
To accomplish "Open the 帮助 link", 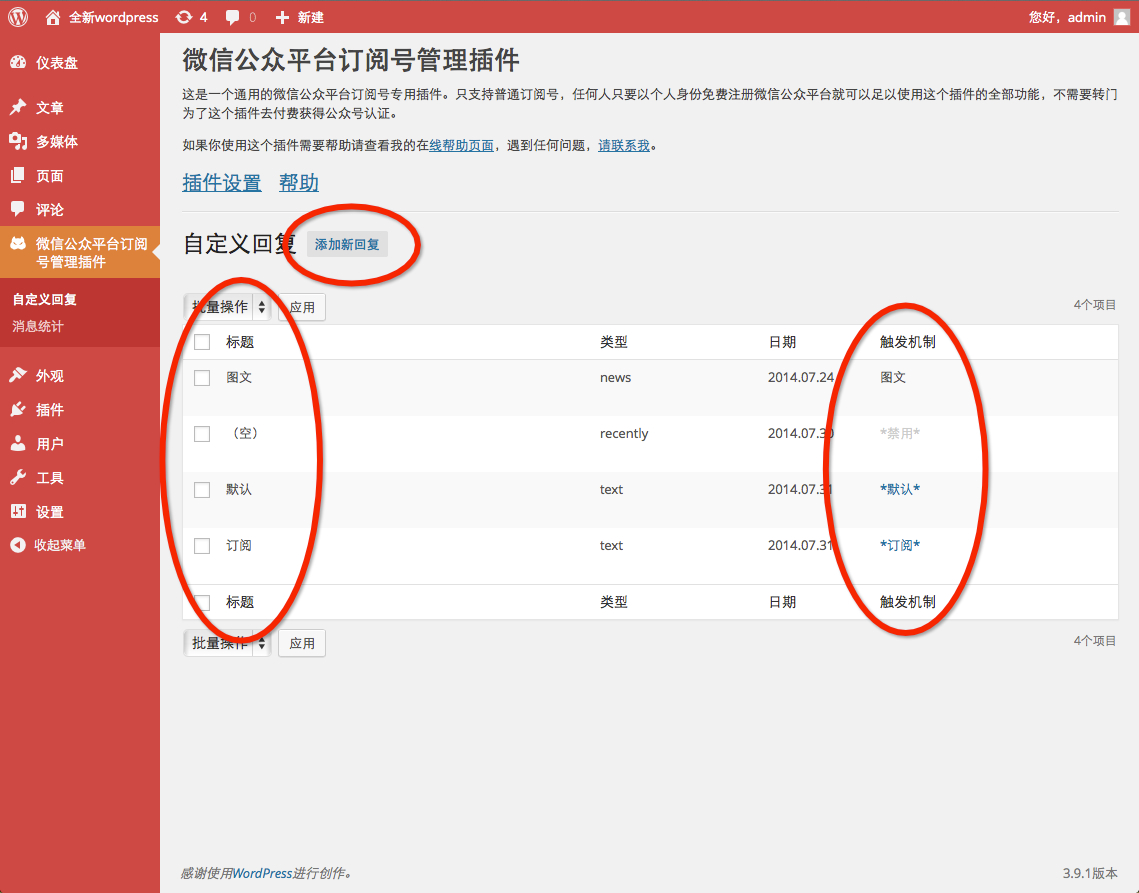I will coord(299,183).
